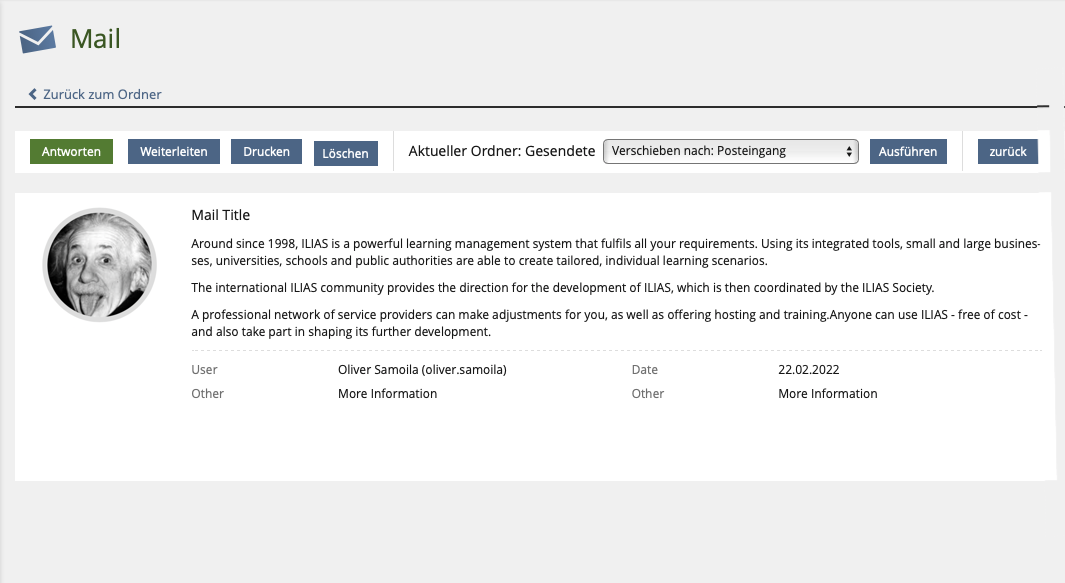Click the paragraph starting Around since 1998
This screenshot has height=583, width=1065.
click(615, 252)
